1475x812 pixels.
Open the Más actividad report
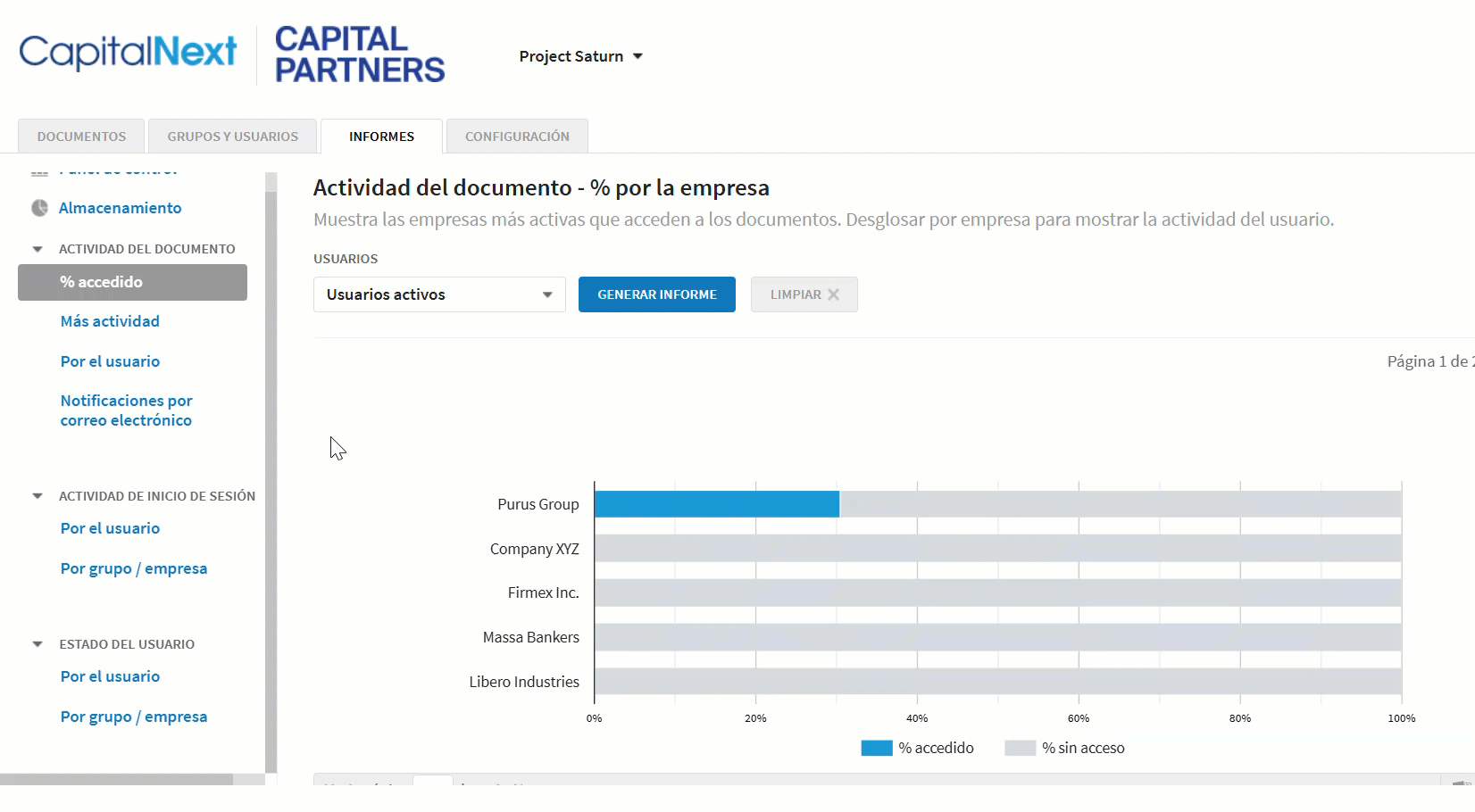click(x=110, y=321)
